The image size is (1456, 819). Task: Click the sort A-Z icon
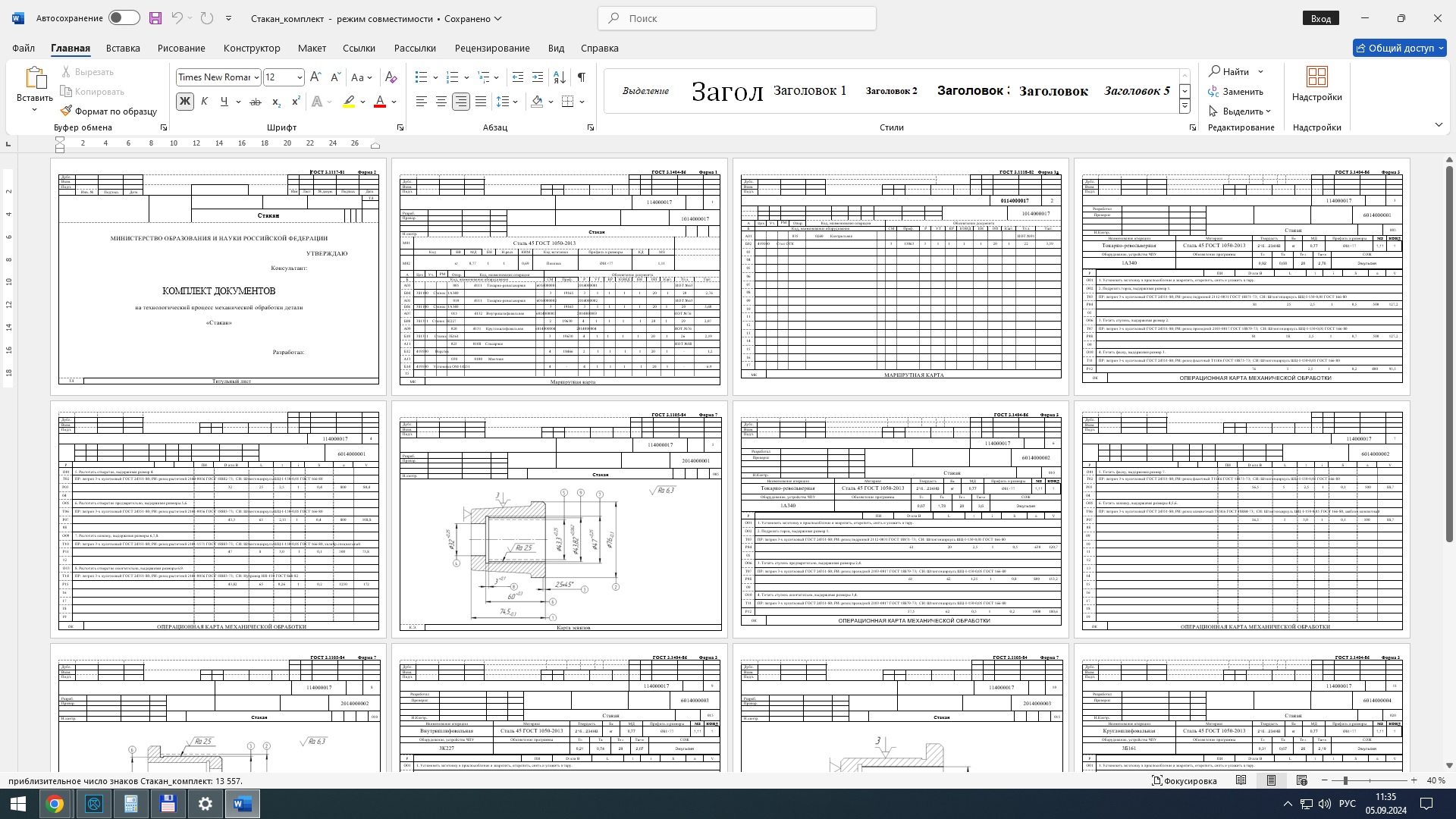coord(559,77)
